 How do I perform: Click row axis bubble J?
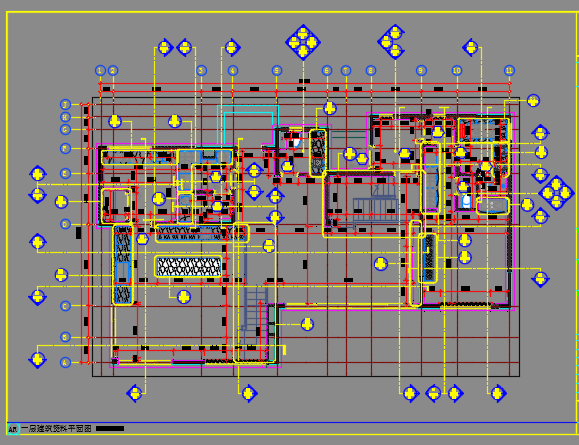click(x=65, y=105)
